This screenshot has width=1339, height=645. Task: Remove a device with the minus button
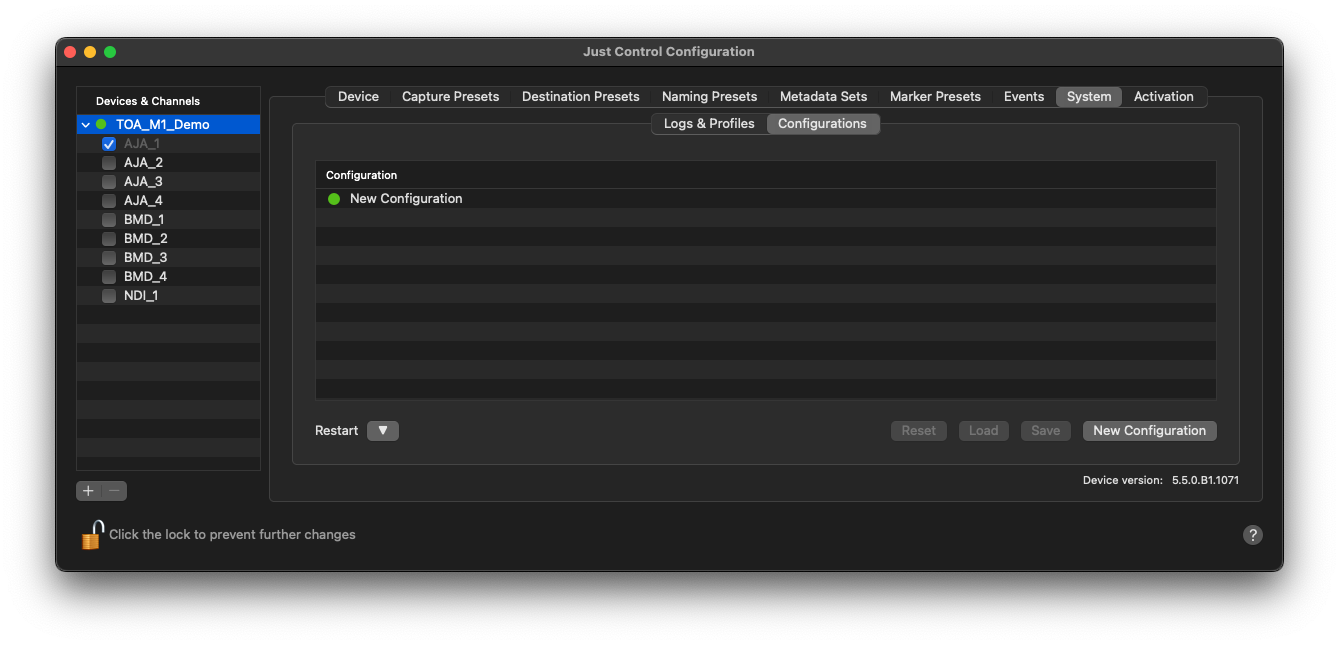pos(115,491)
